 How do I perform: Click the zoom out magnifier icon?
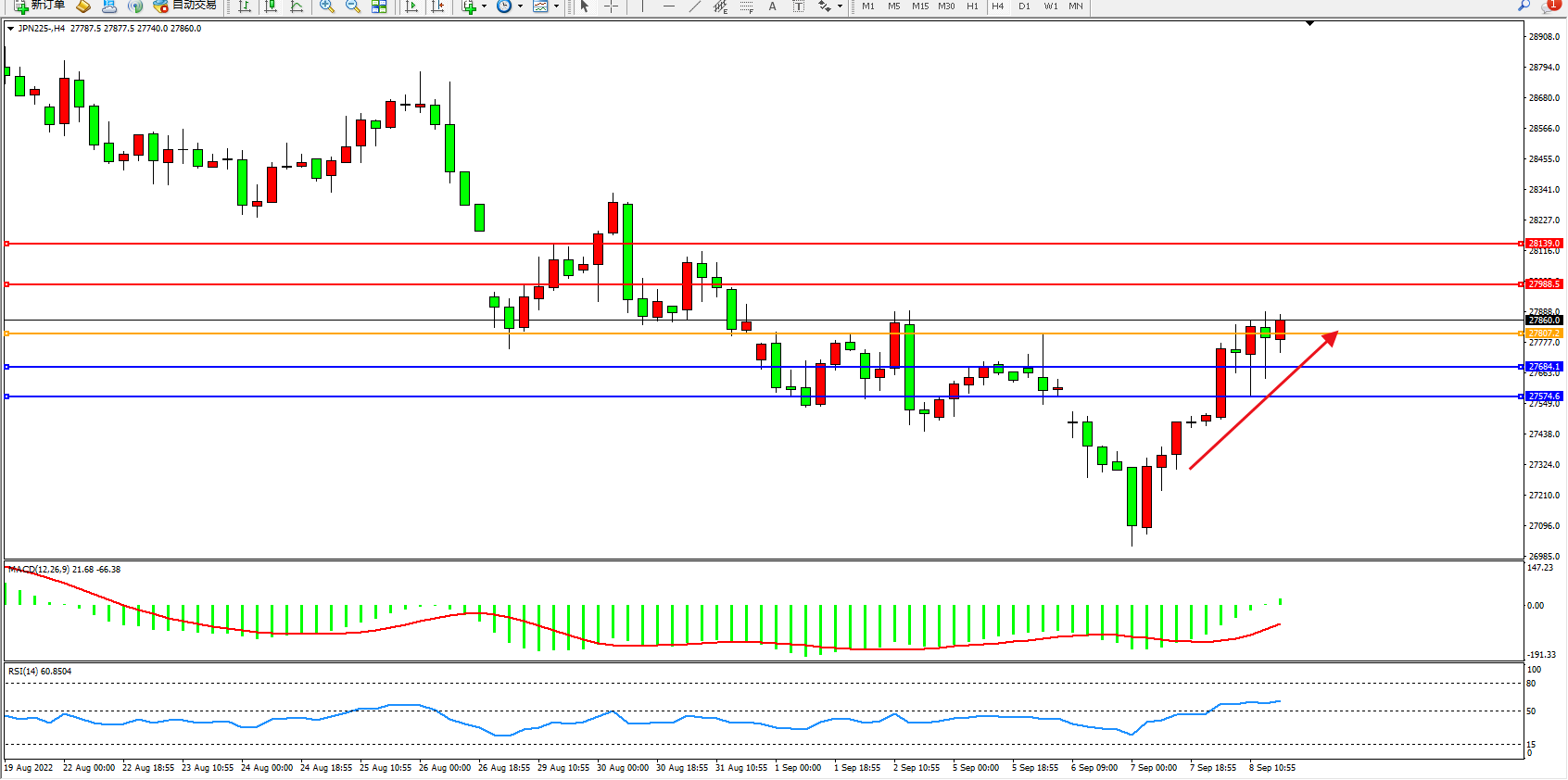click(352, 6)
